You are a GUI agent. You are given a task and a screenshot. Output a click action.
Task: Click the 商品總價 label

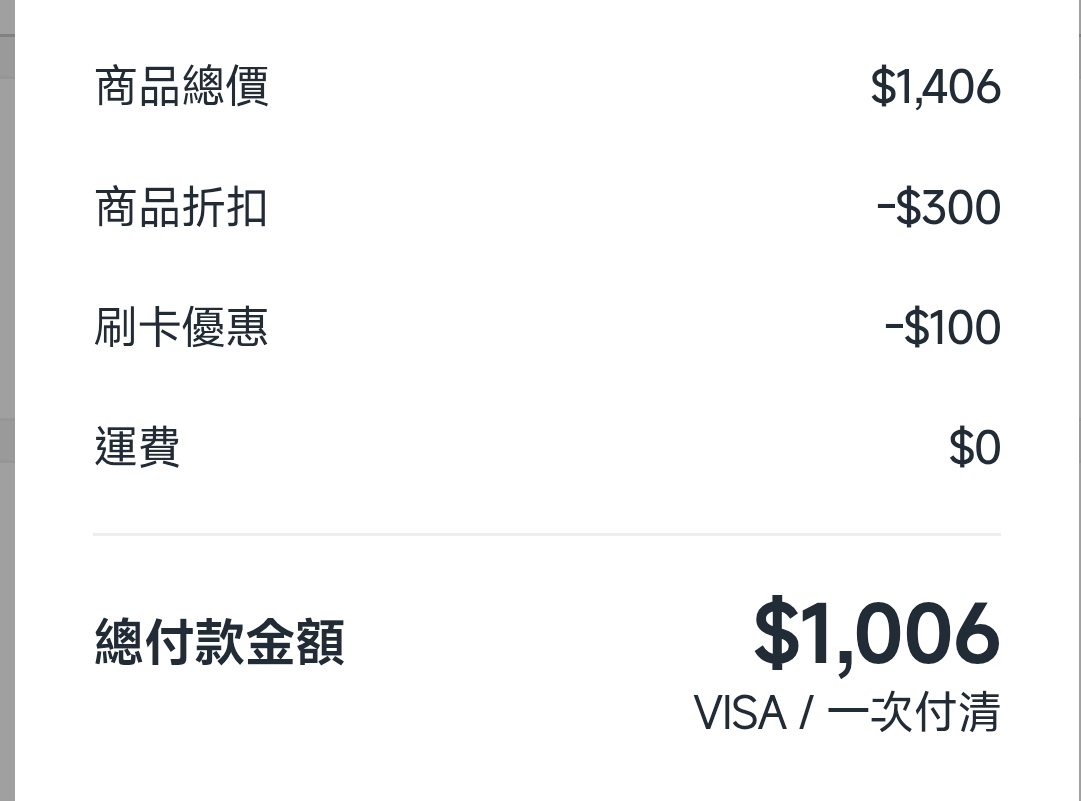(181, 87)
